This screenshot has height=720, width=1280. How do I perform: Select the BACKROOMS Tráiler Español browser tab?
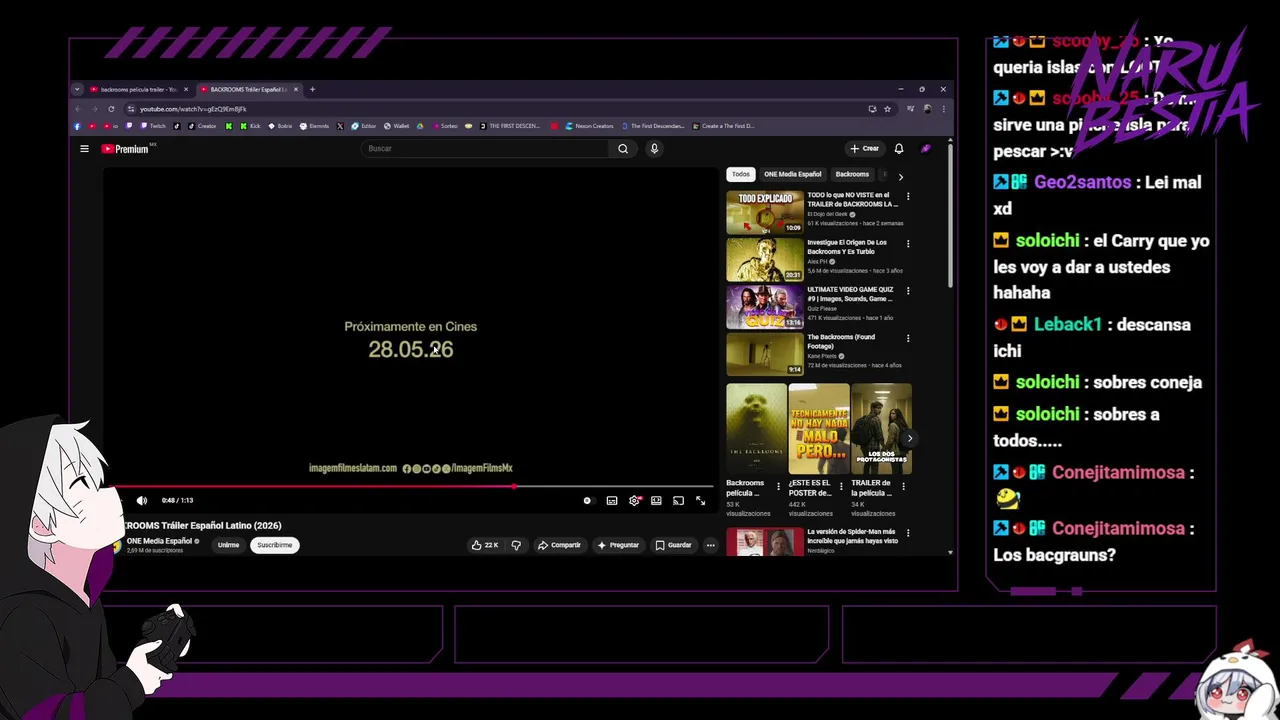coord(247,89)
